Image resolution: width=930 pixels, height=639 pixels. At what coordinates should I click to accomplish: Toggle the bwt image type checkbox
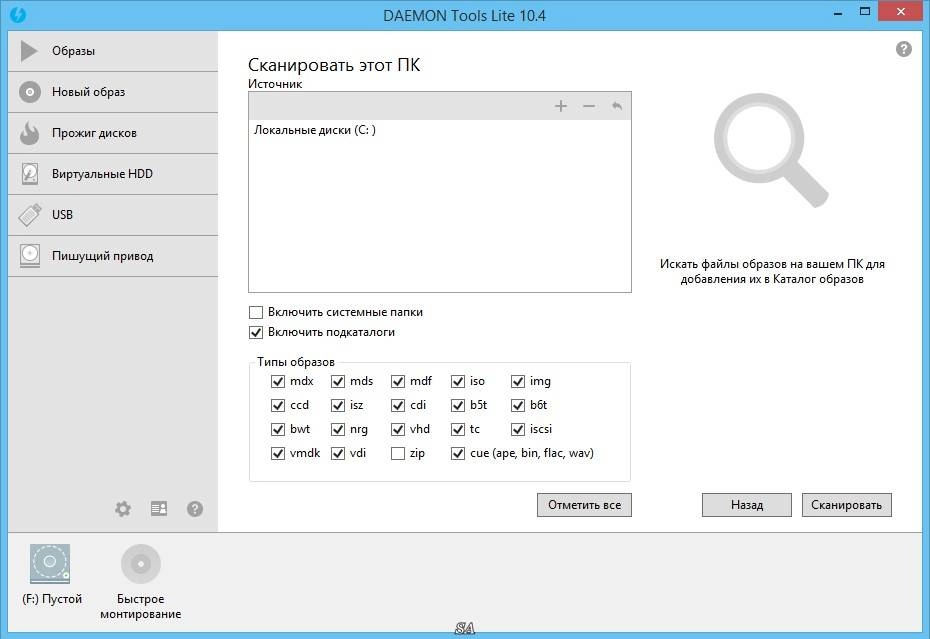(278, 429)
